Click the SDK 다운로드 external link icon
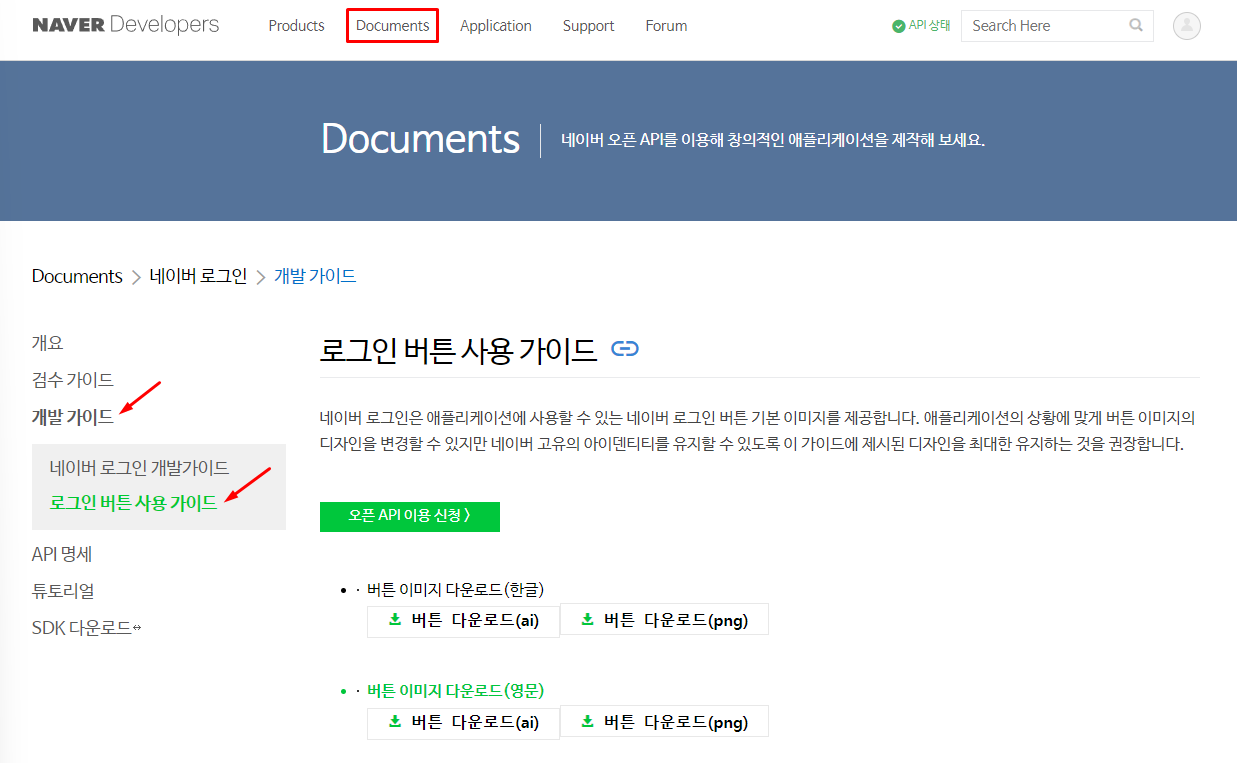The height and width of the screenshot is (763, 1237). [137, 628]
